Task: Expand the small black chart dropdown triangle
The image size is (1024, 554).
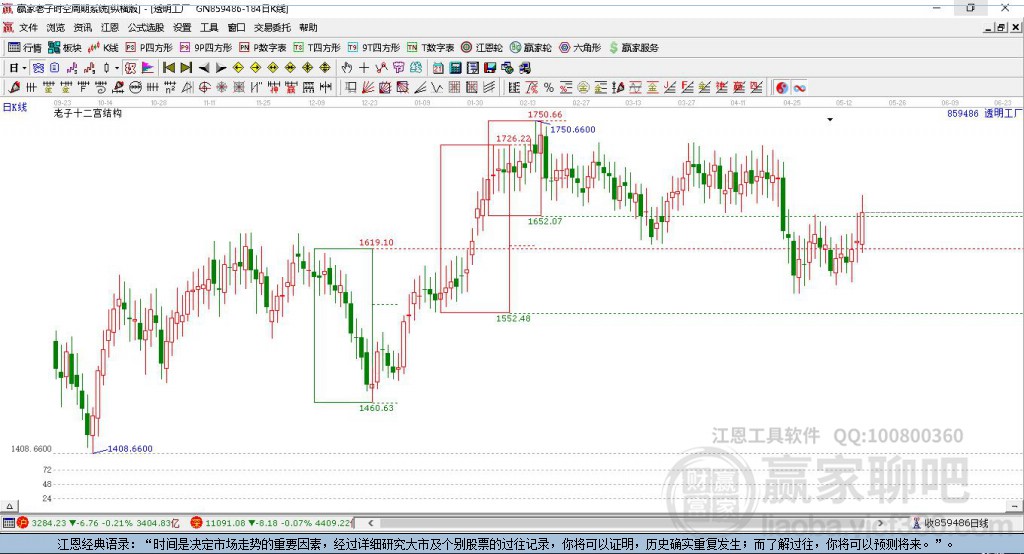Action: click(x=830, y=120)
